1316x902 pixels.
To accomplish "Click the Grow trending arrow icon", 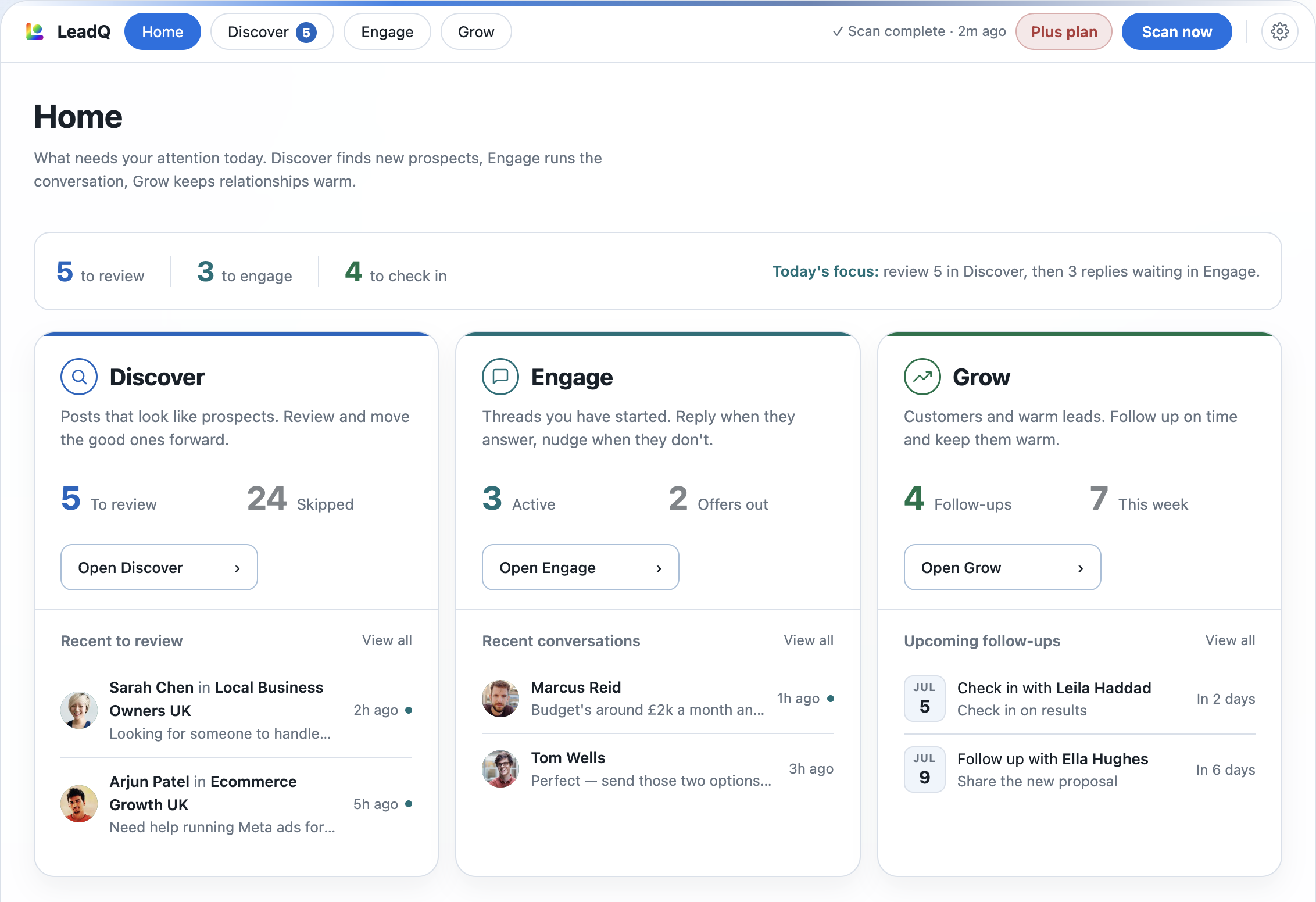I will pos(922,377).
